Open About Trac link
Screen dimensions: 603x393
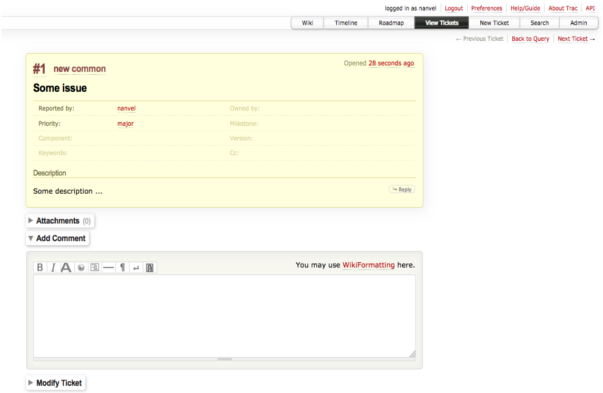[563, 8]
